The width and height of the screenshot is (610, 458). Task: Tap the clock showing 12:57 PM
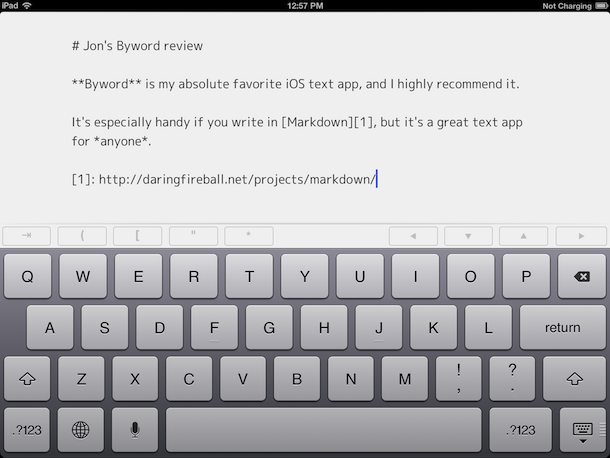pyautogui.click(x=305, y=5)
